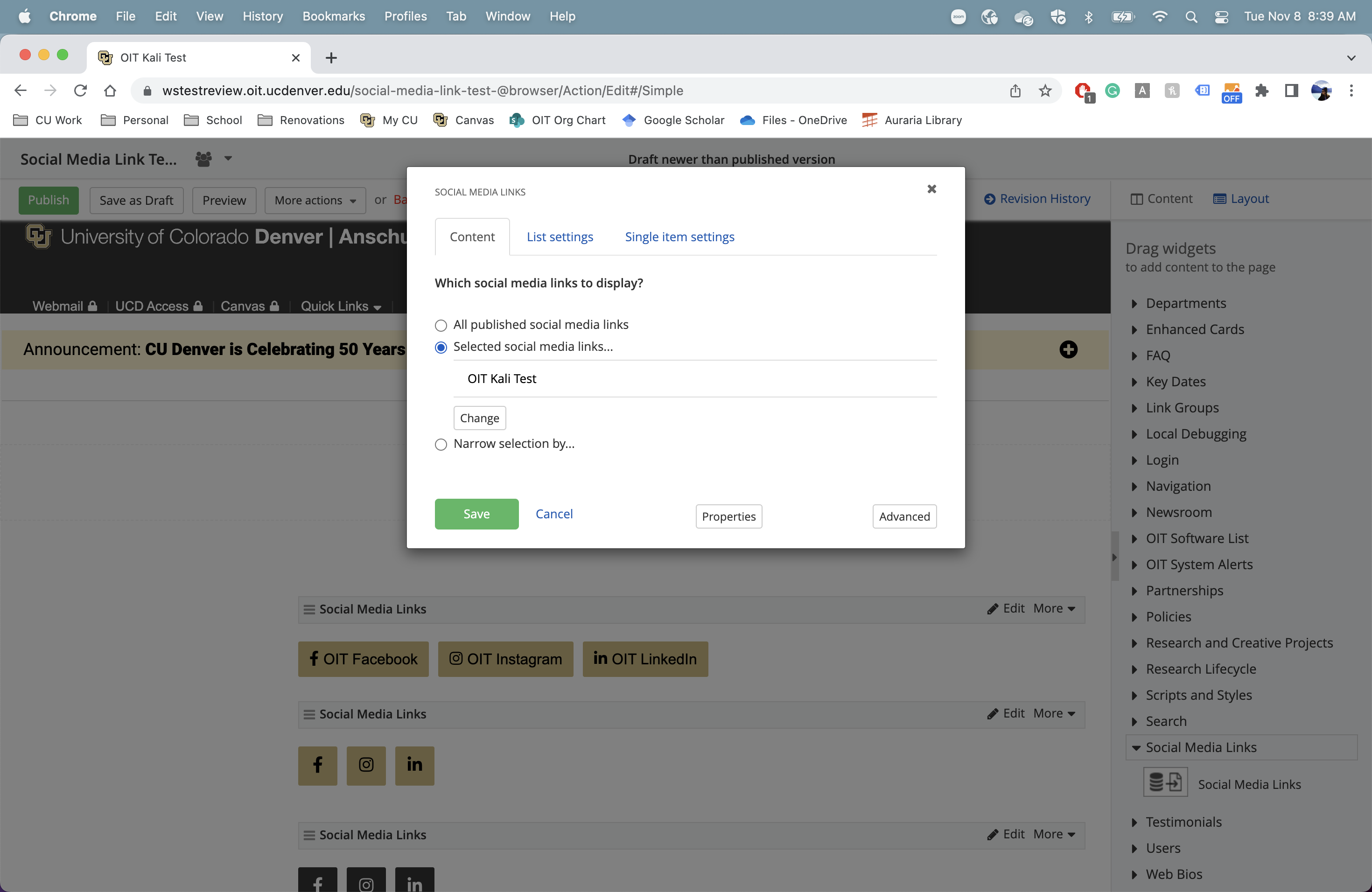Select All published social media links

coord(441,324)
